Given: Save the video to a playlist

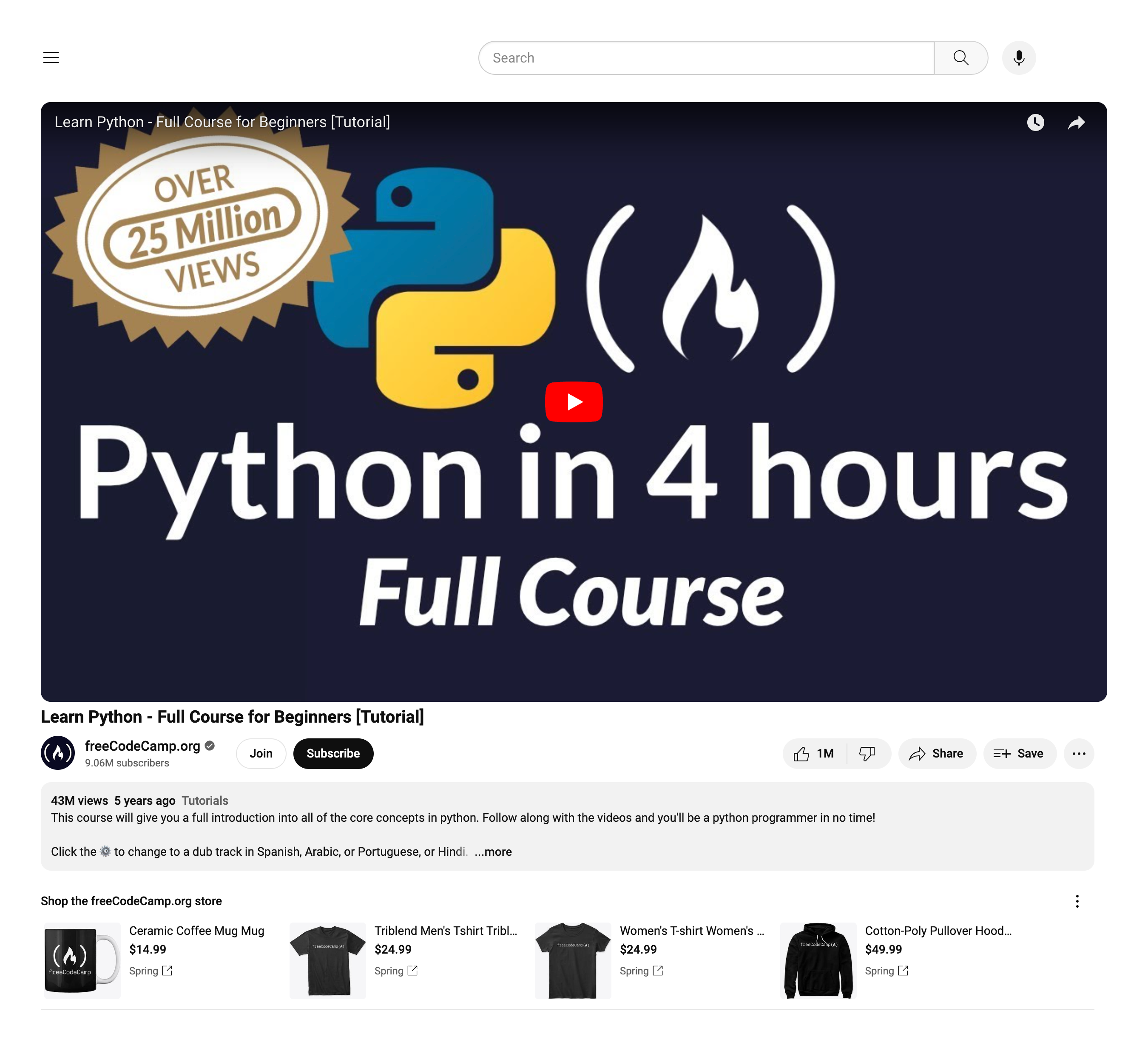Looking at the screenshot, I should (x=1019, y=753).
